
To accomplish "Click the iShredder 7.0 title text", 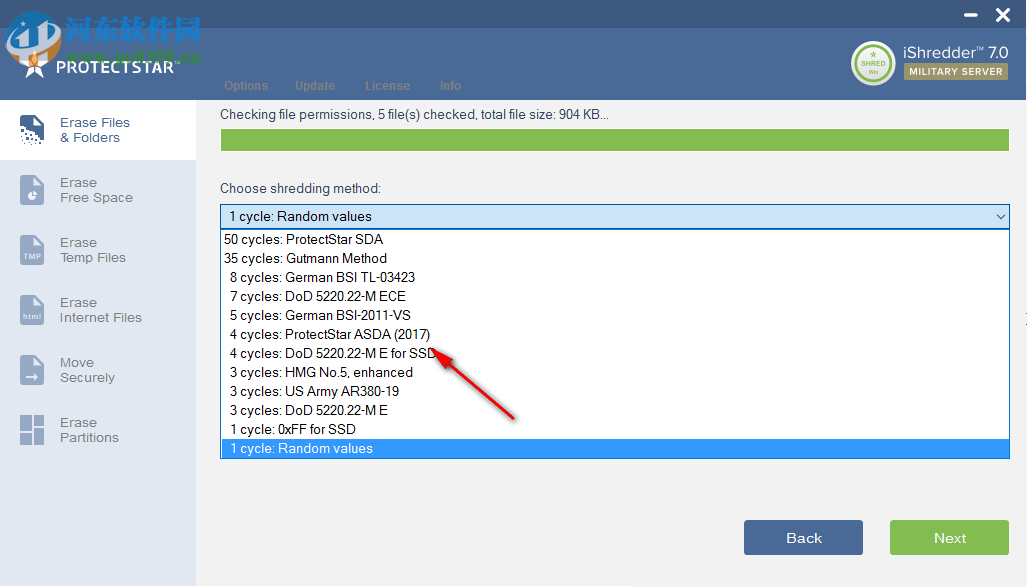I will 956,52.
